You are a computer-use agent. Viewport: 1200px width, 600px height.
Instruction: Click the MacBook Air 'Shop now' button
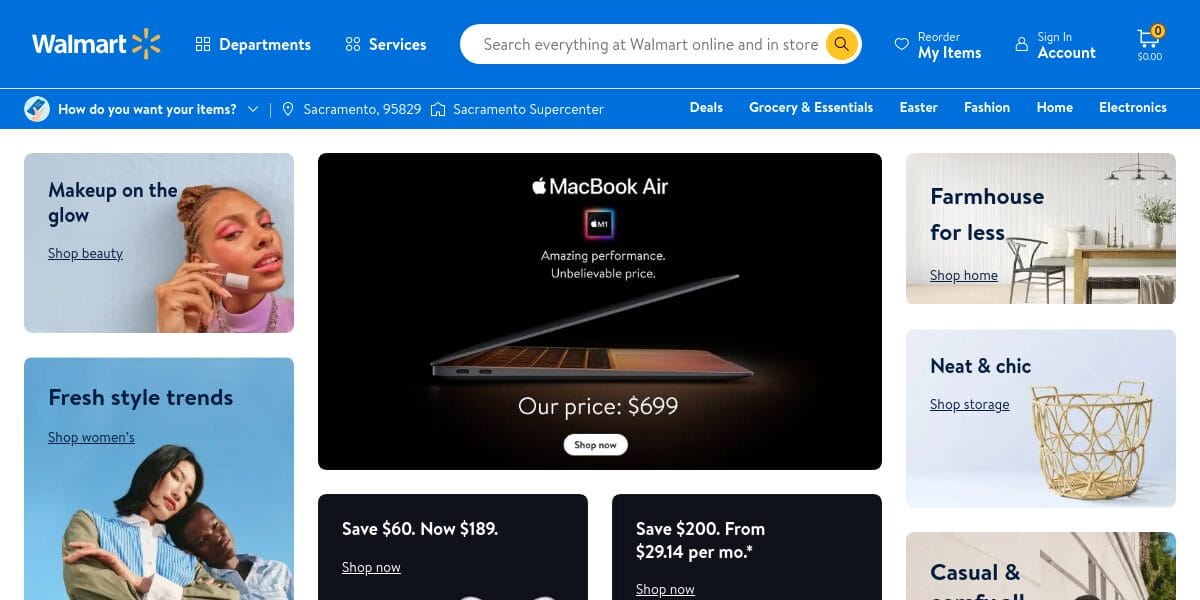pos(596,445)
